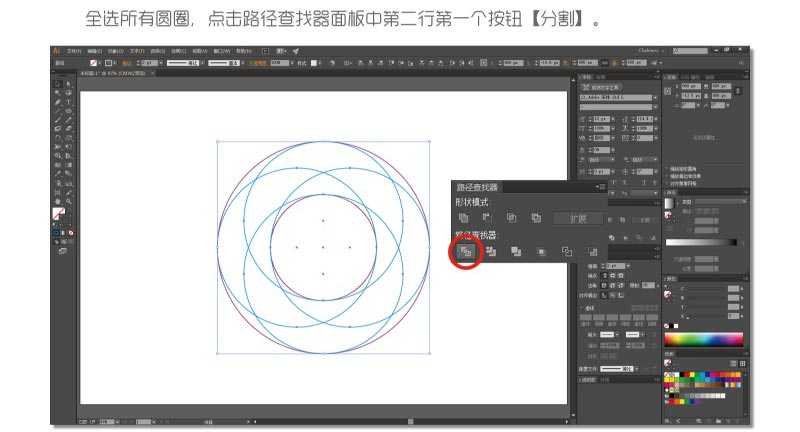Screen dimensions: 800x432
Task: Click the Exclude shape mode icon
Action: pyautogui.click(x=536, y=218)
